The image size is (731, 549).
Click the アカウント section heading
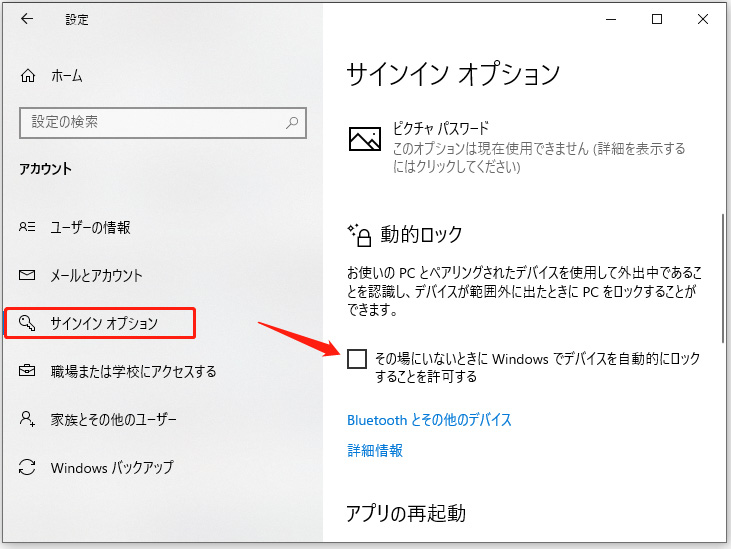[45, 169]
